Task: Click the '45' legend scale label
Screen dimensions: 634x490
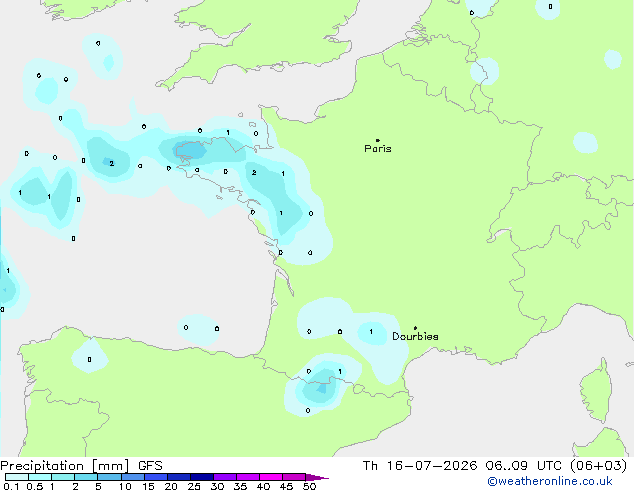Action: pyautogui.click(x=286, y=486)
